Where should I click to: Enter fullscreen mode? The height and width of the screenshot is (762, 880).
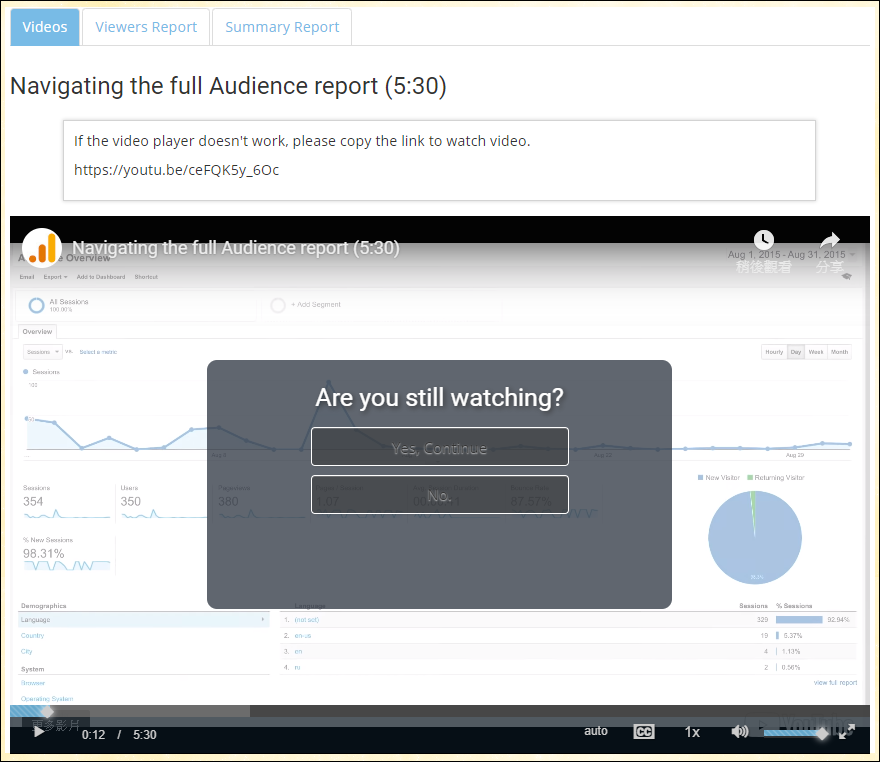tap(847, 732)
